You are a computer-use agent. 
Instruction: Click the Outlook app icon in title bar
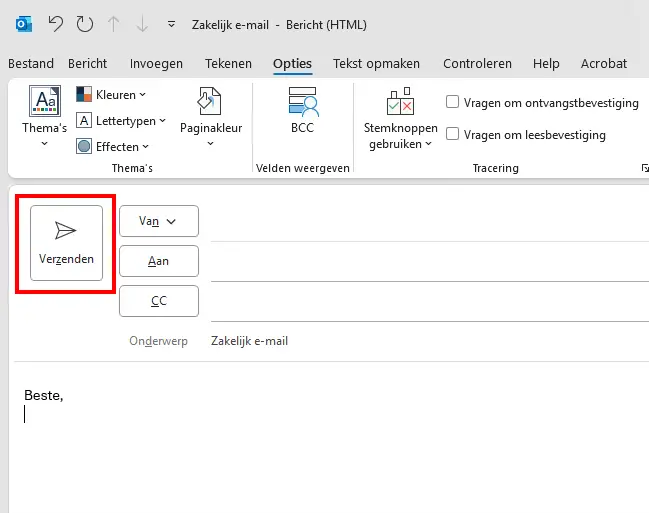[24, 24]
